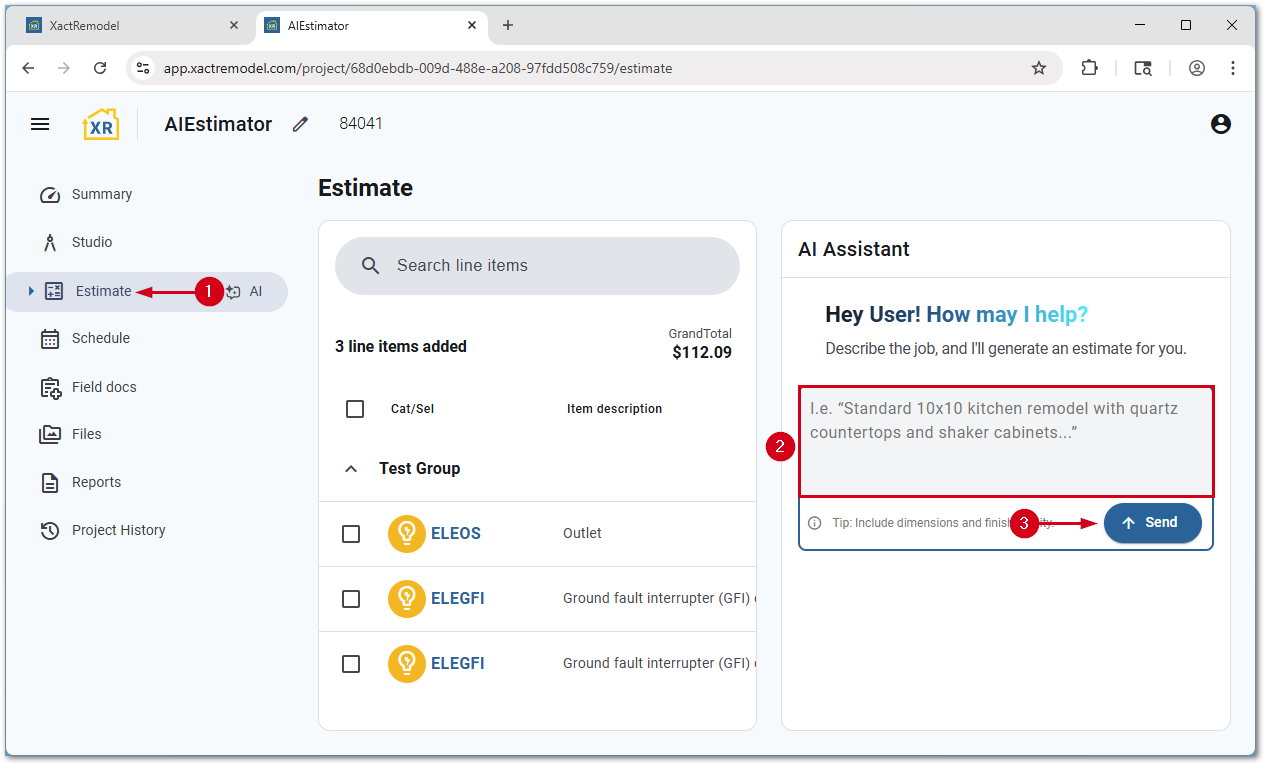The height and width of the screenshot is (765, 1265).
Task: Expand the Estimate sidebar triangle
Action: coord(31,291)
